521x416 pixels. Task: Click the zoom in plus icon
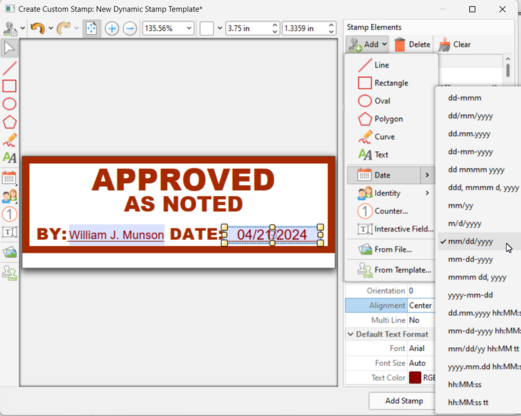[x=112, y=28]
